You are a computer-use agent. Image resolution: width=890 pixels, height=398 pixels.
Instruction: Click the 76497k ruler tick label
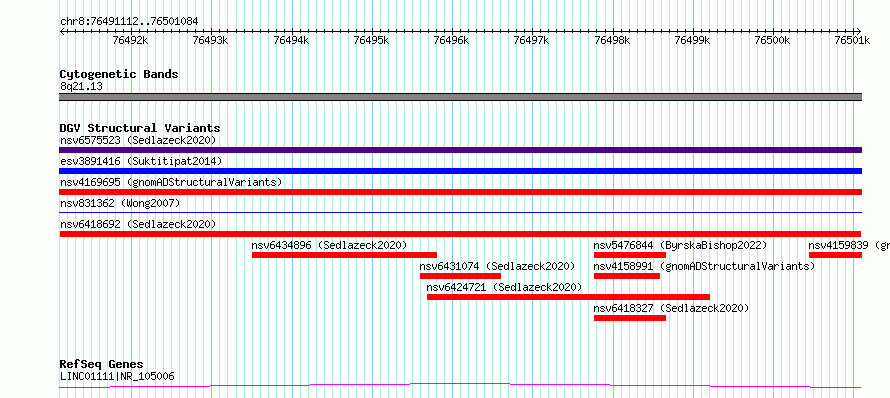[x=532, y=40]
